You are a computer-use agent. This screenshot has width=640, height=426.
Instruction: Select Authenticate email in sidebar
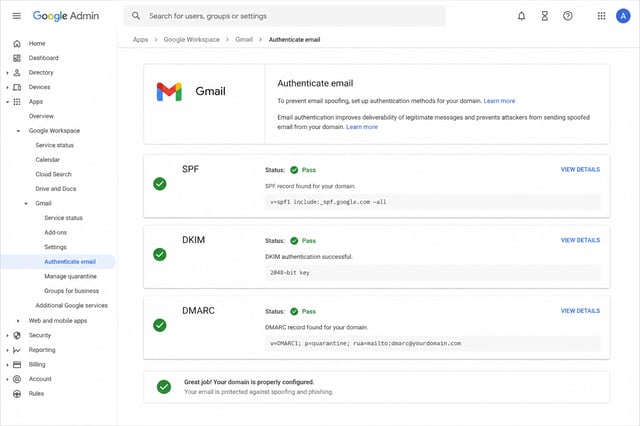coord(70,262)
